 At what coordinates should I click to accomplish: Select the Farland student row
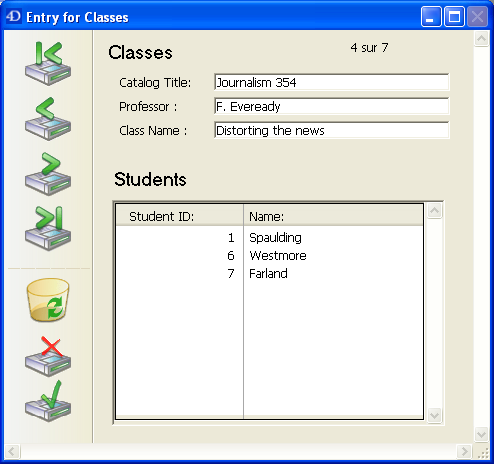tap(269, 274)
